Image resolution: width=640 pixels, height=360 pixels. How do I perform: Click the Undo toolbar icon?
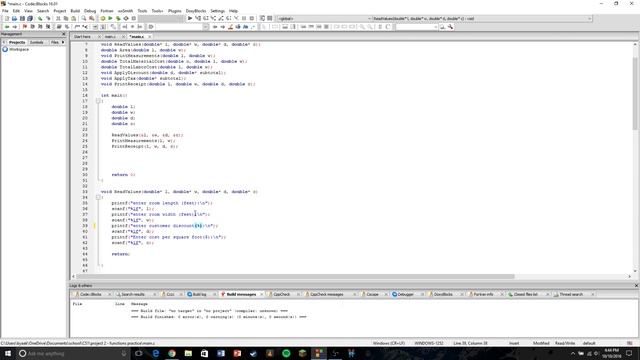point(40,19)
